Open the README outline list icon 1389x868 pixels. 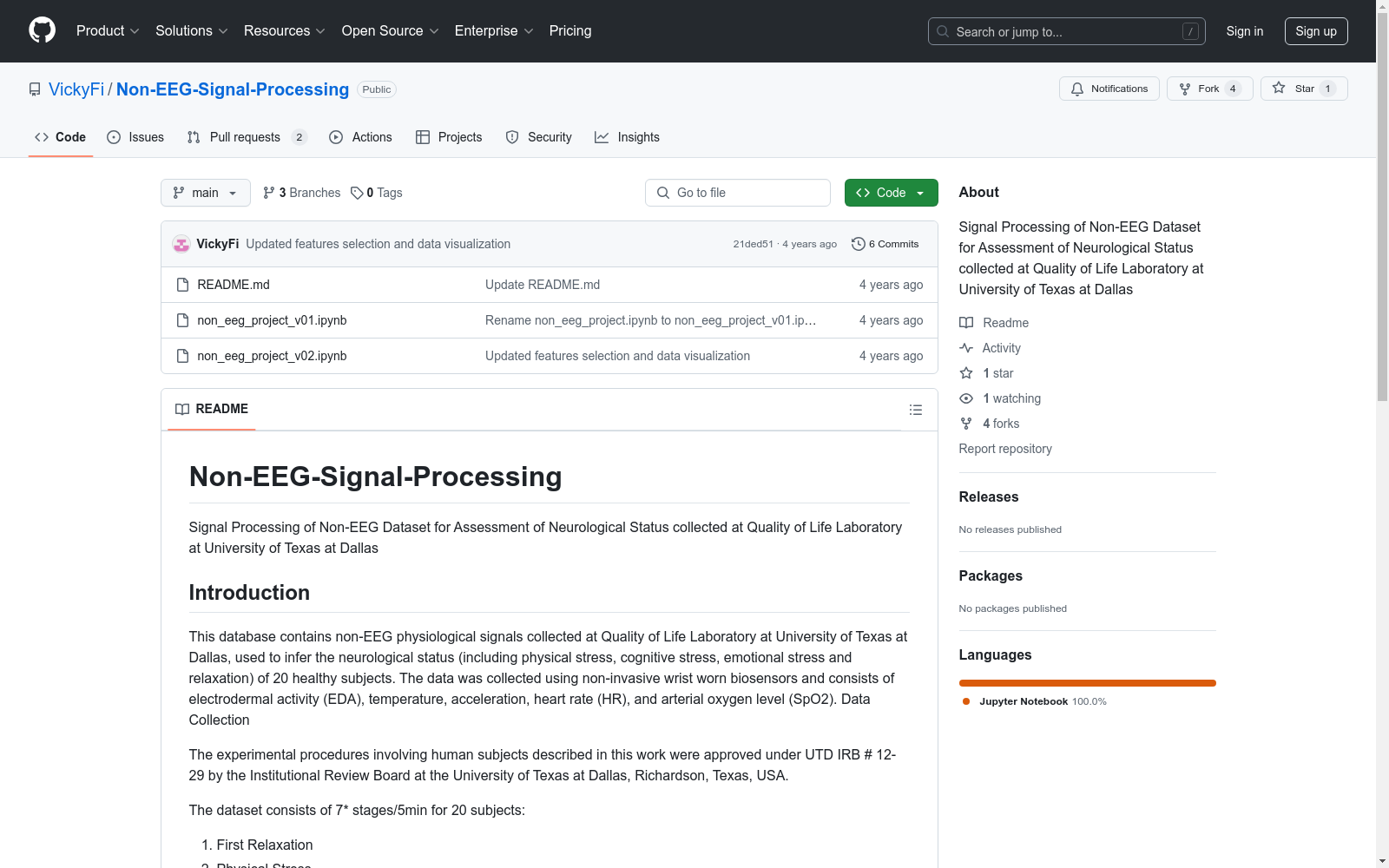click(915, 410)
